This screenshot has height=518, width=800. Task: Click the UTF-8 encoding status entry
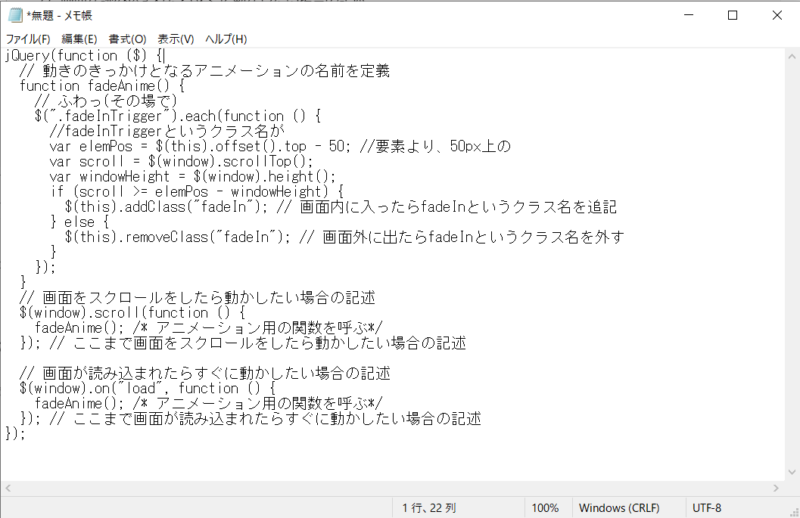coord(707,508)
